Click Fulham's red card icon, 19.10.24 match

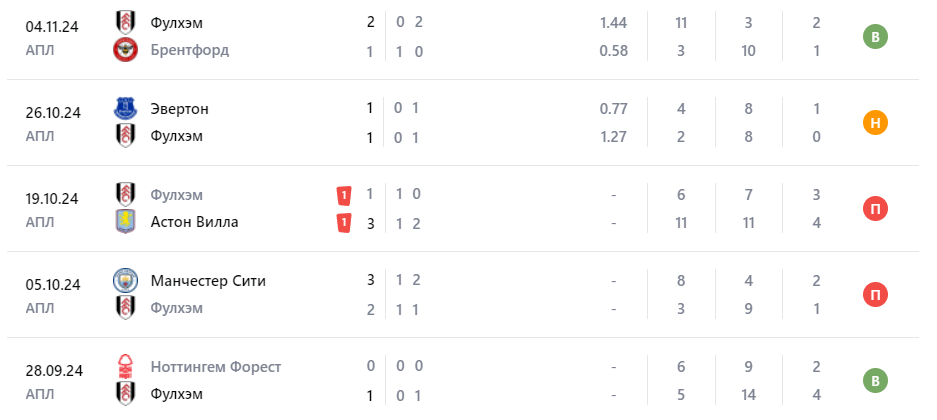coord(343,194)
